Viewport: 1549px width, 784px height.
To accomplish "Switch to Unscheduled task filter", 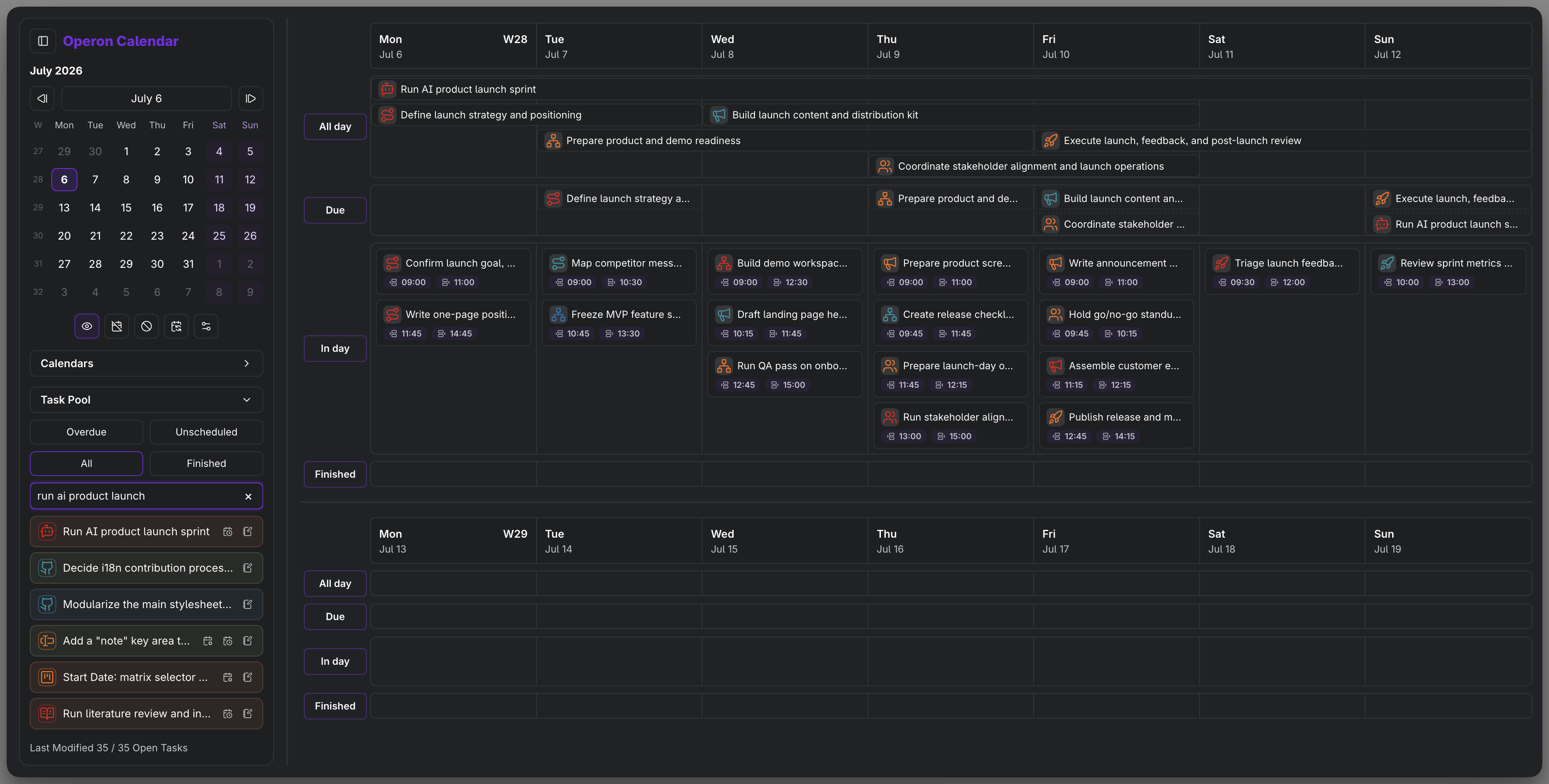I will pyautogui.click(x=206, y=432).
